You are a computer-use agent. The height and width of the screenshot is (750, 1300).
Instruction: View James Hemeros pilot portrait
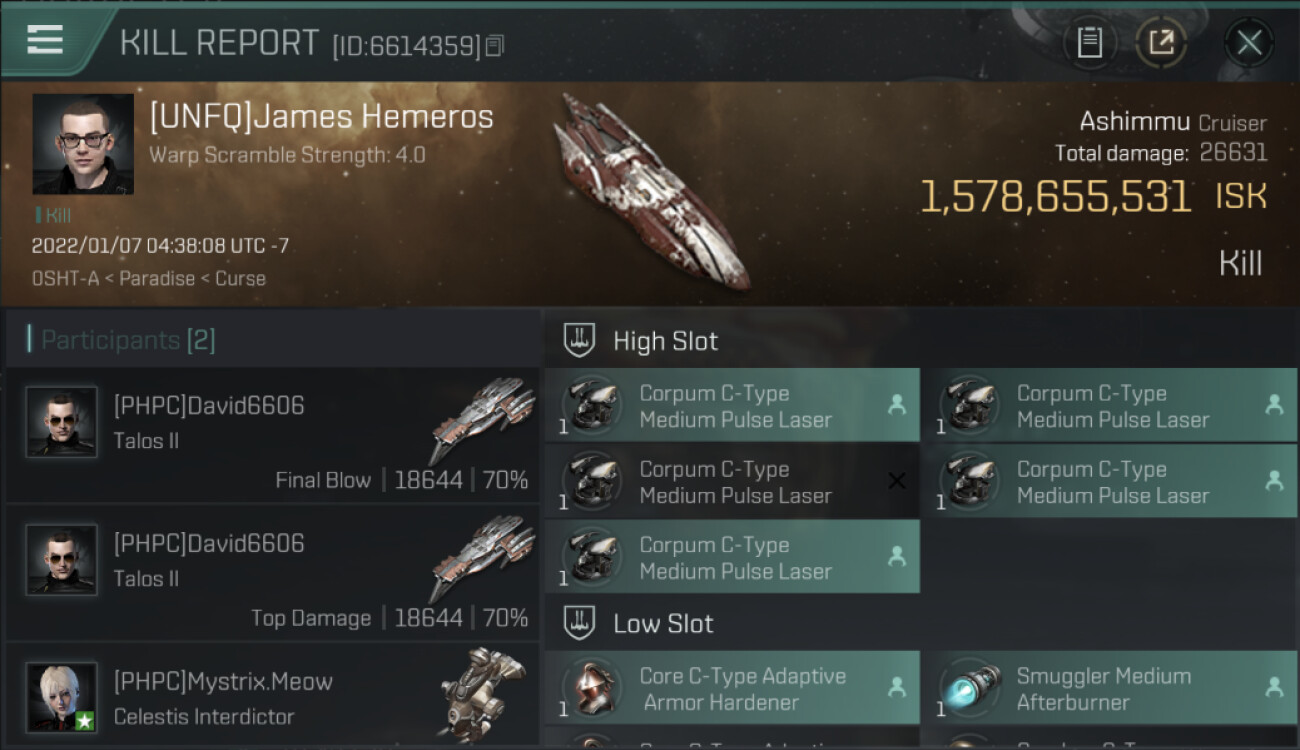point(83,144)
